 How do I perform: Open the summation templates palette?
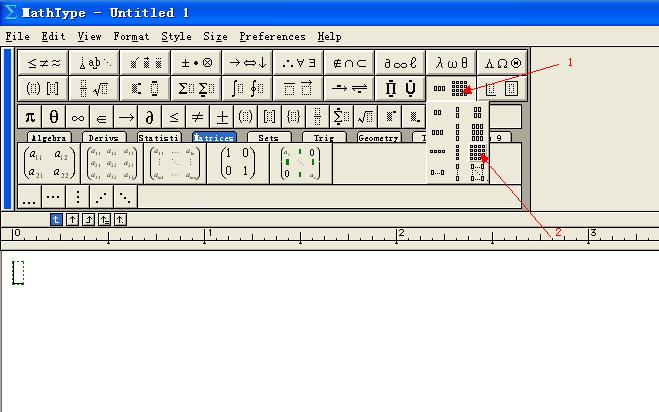pyautogui.click(x=196, y=89)
